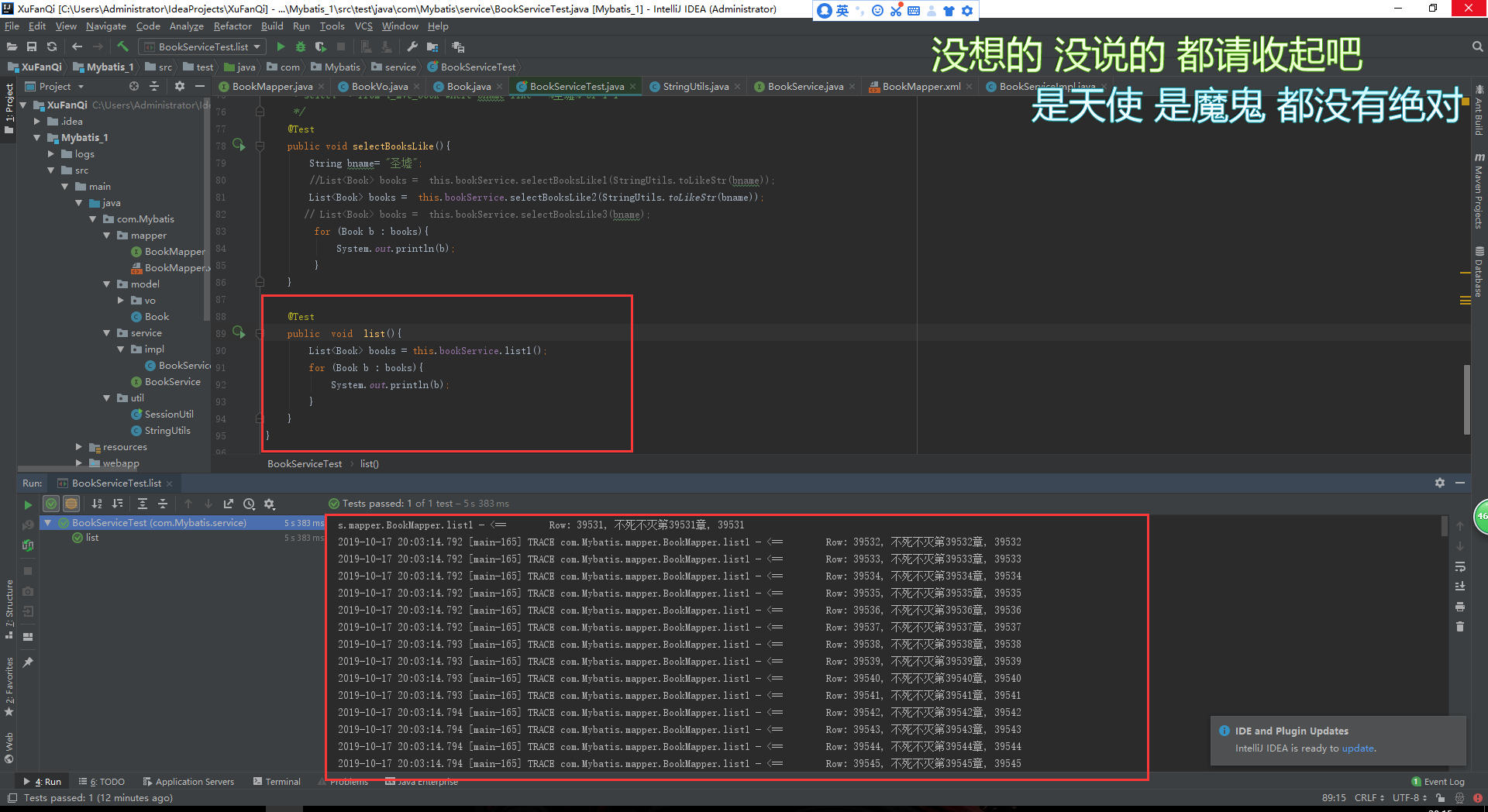1488x812 pixels.
Task: Toggle show ignored tests button
Action: (x=71, y=504)
